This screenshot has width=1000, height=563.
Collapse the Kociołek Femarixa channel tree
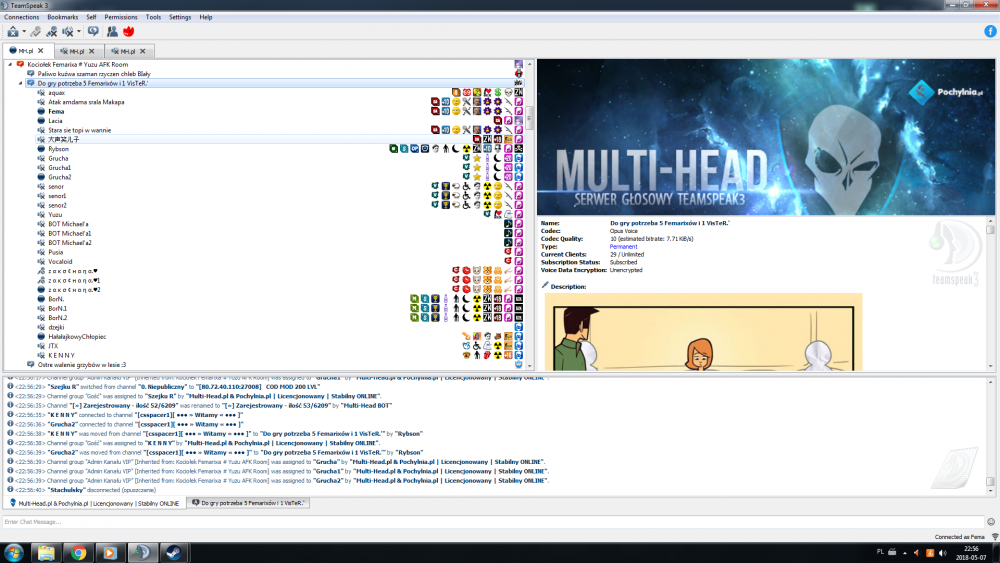click(10, 64)
